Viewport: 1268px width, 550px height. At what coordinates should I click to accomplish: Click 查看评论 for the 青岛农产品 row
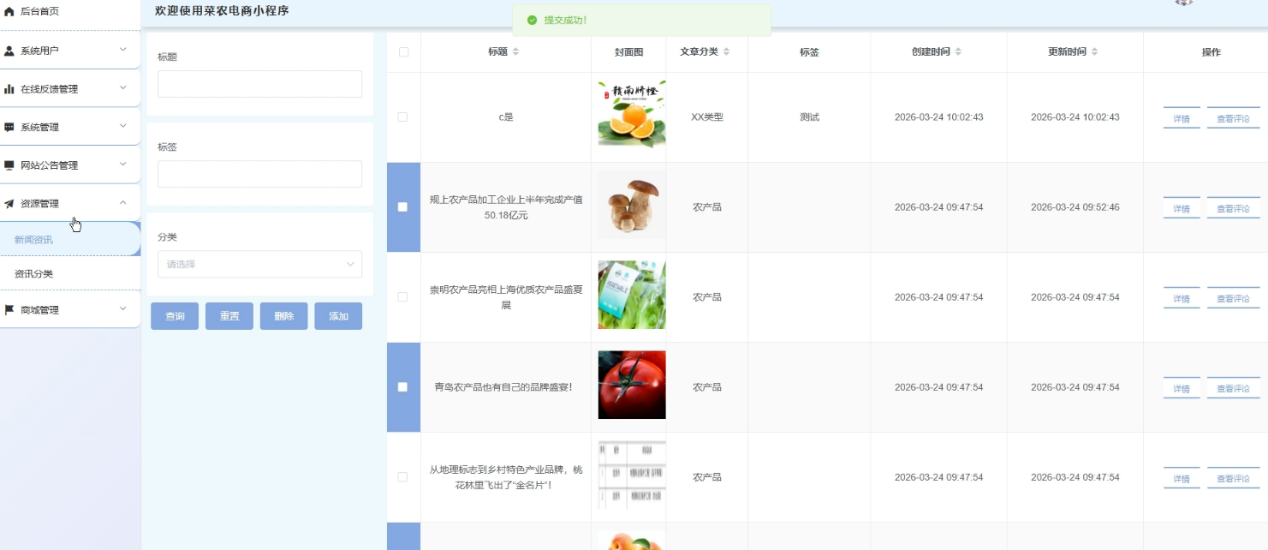click(x=1233, y=389)
